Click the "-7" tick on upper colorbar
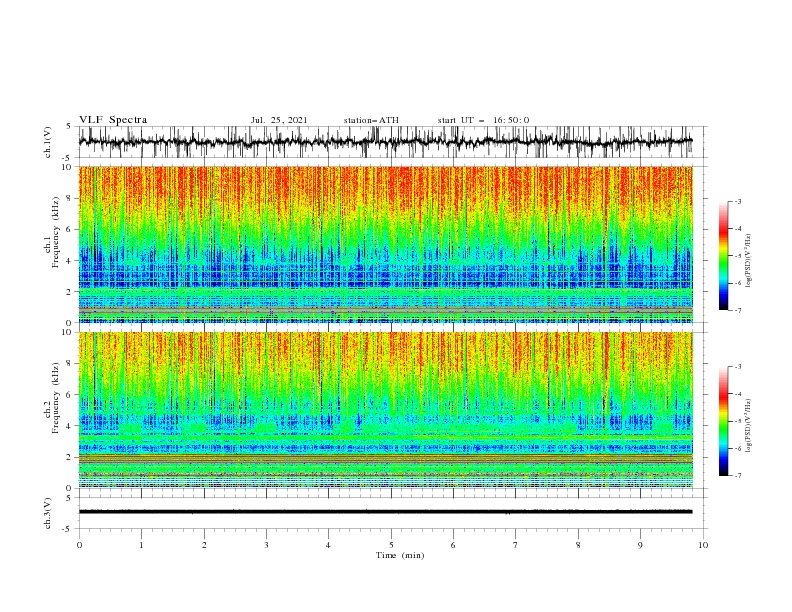 [x=737, y=310]
